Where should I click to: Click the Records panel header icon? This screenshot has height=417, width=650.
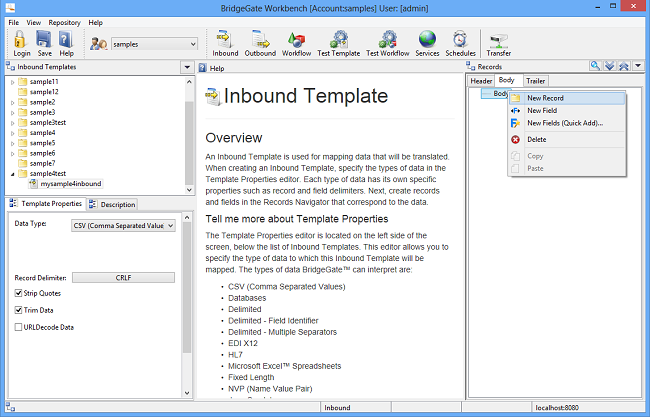(x=471, y=66)
